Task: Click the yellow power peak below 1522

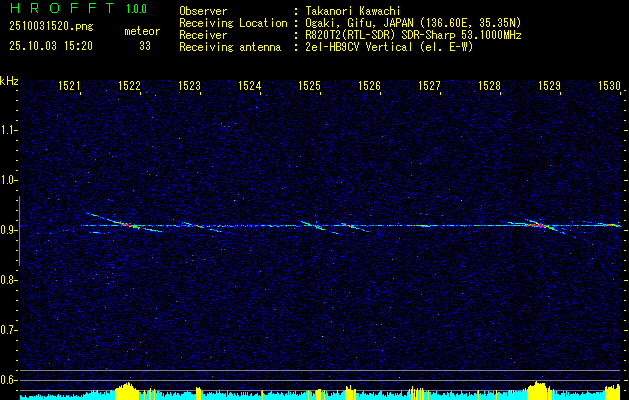Action: 126,390
